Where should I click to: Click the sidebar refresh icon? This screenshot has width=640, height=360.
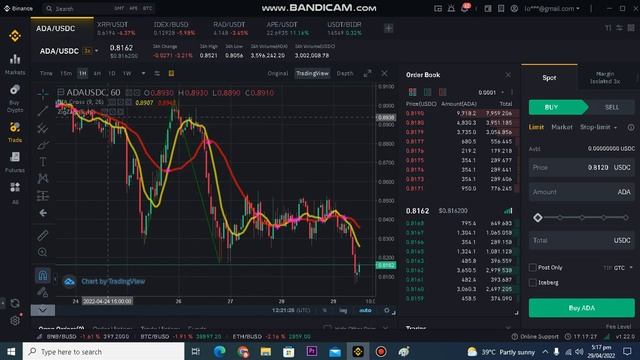point(15,303)
